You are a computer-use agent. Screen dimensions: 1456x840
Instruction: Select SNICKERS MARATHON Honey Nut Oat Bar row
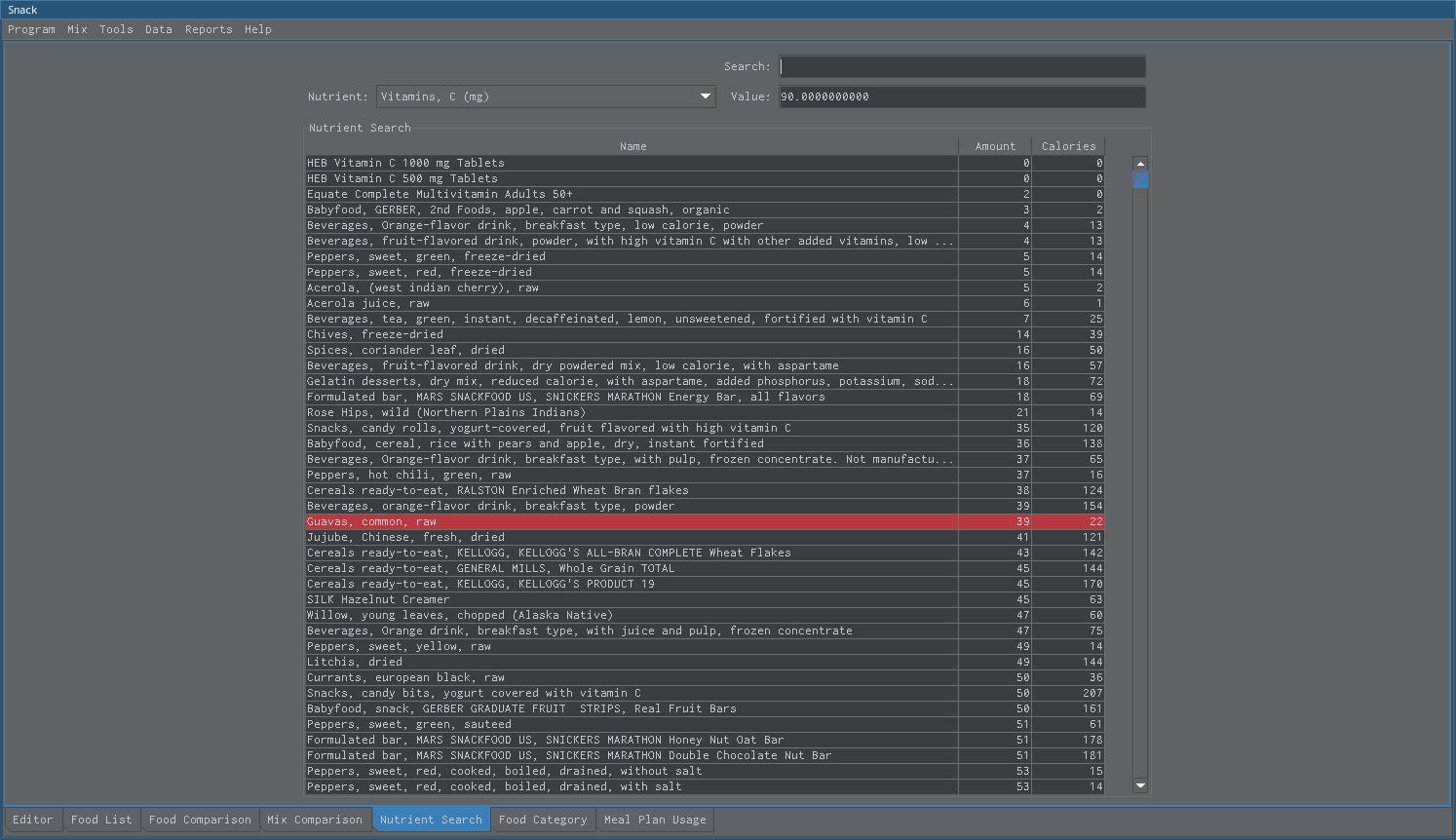[x=705, y=740]
